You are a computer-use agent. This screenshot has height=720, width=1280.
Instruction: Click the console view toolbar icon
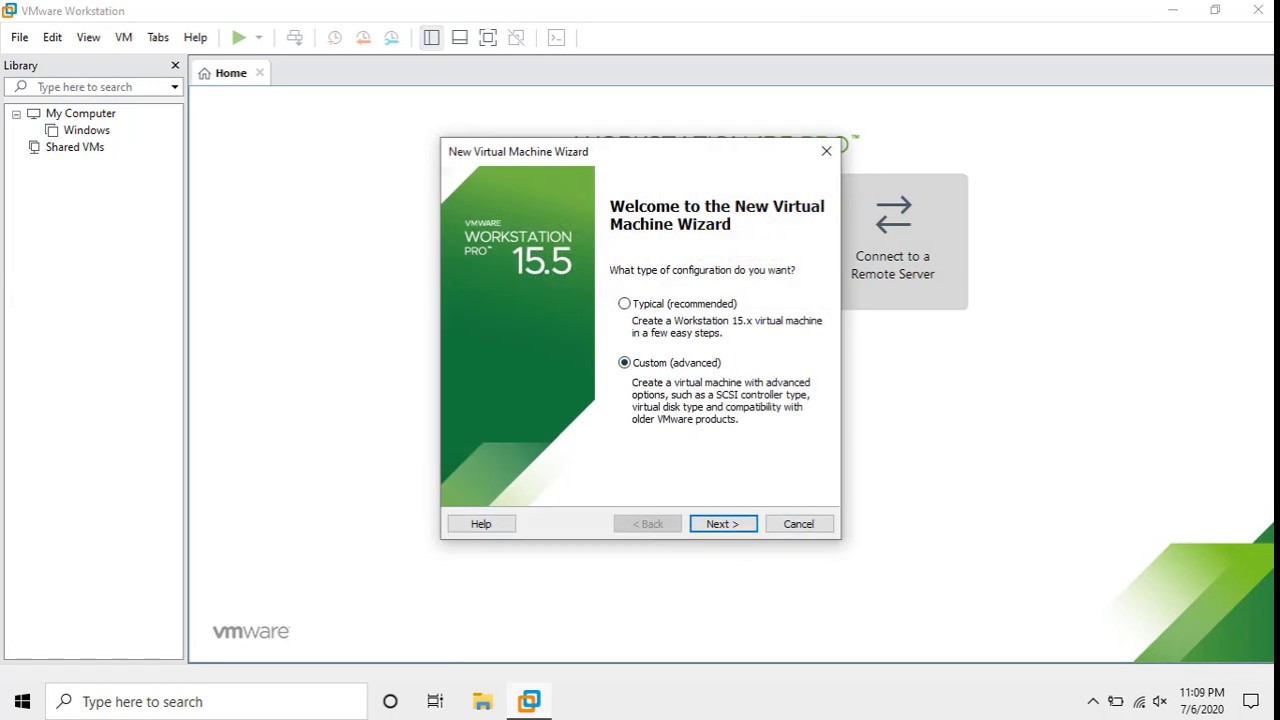pos(557,38)
